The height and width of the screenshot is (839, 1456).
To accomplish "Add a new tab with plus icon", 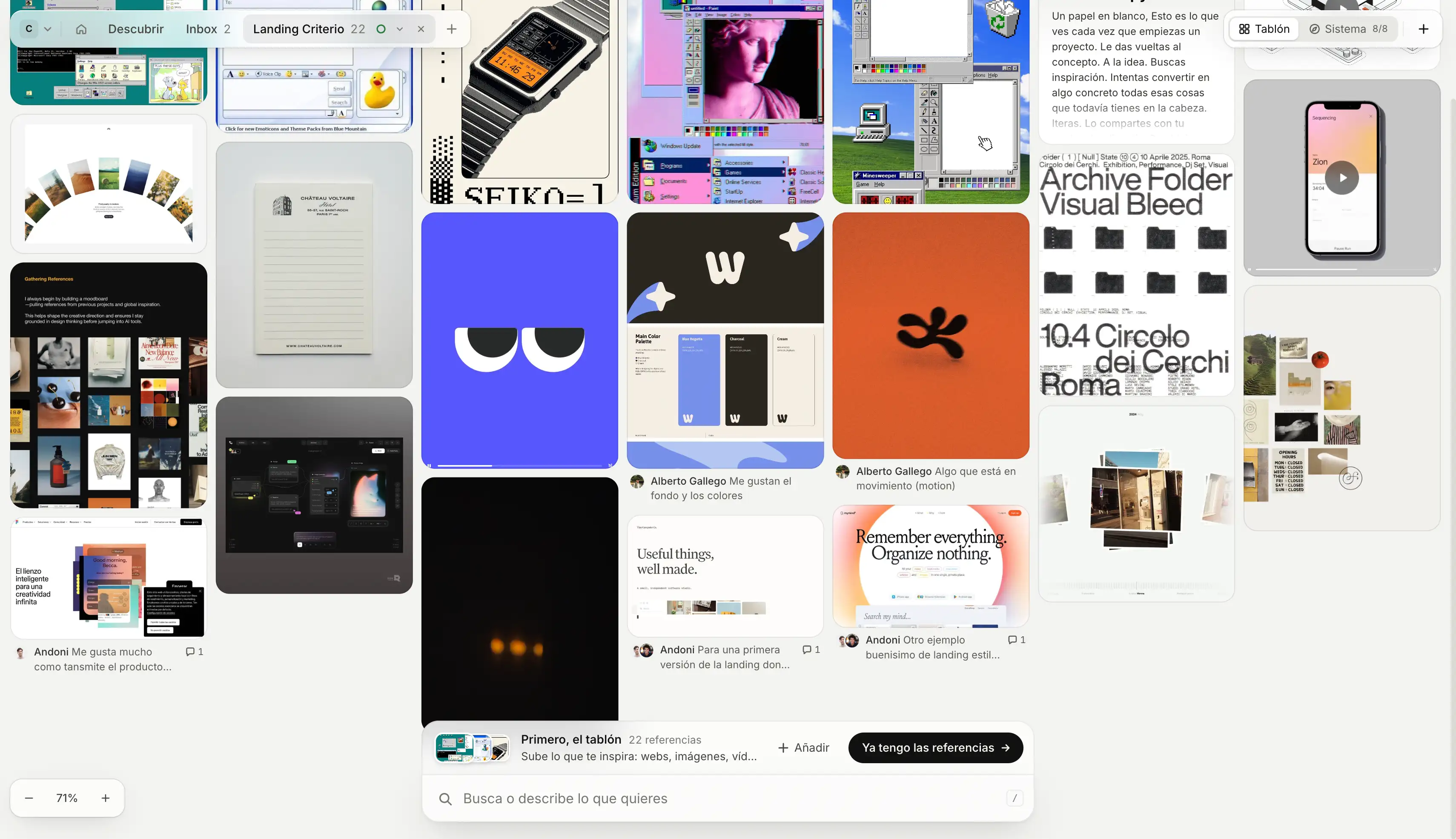I will pos(452,29).
